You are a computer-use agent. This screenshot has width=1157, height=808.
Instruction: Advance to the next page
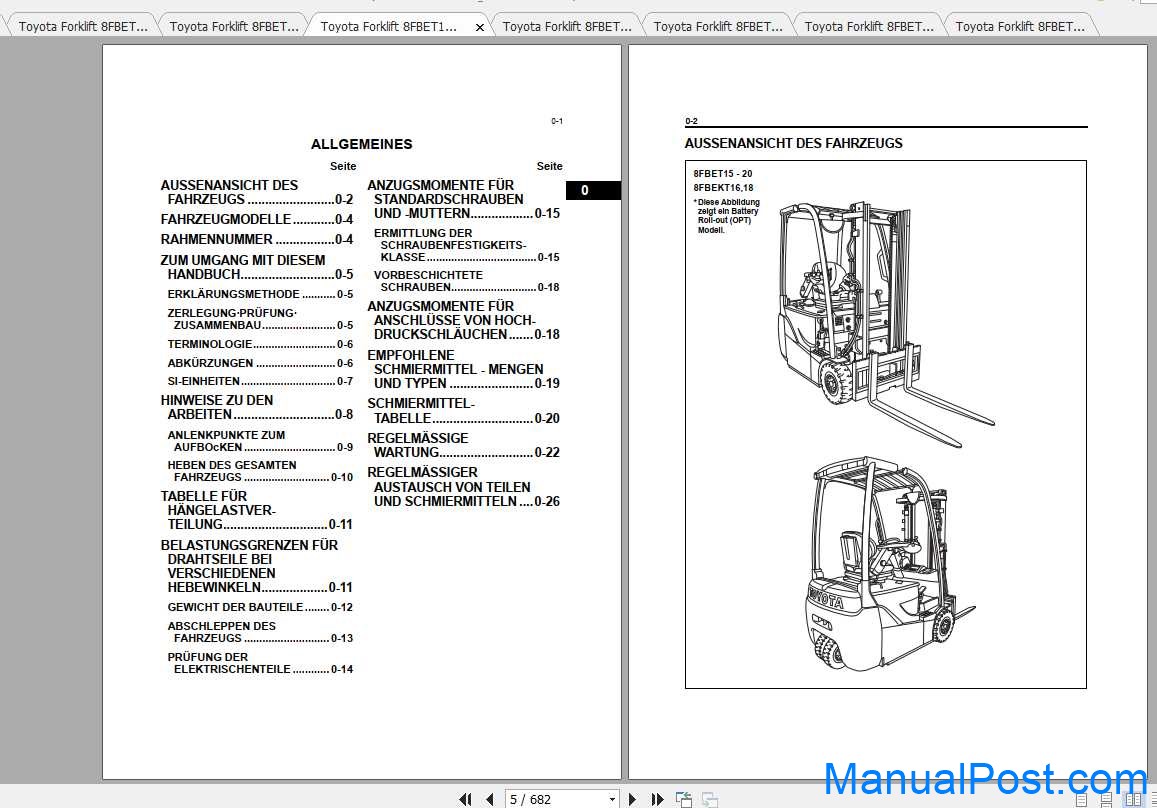(632, 799)
